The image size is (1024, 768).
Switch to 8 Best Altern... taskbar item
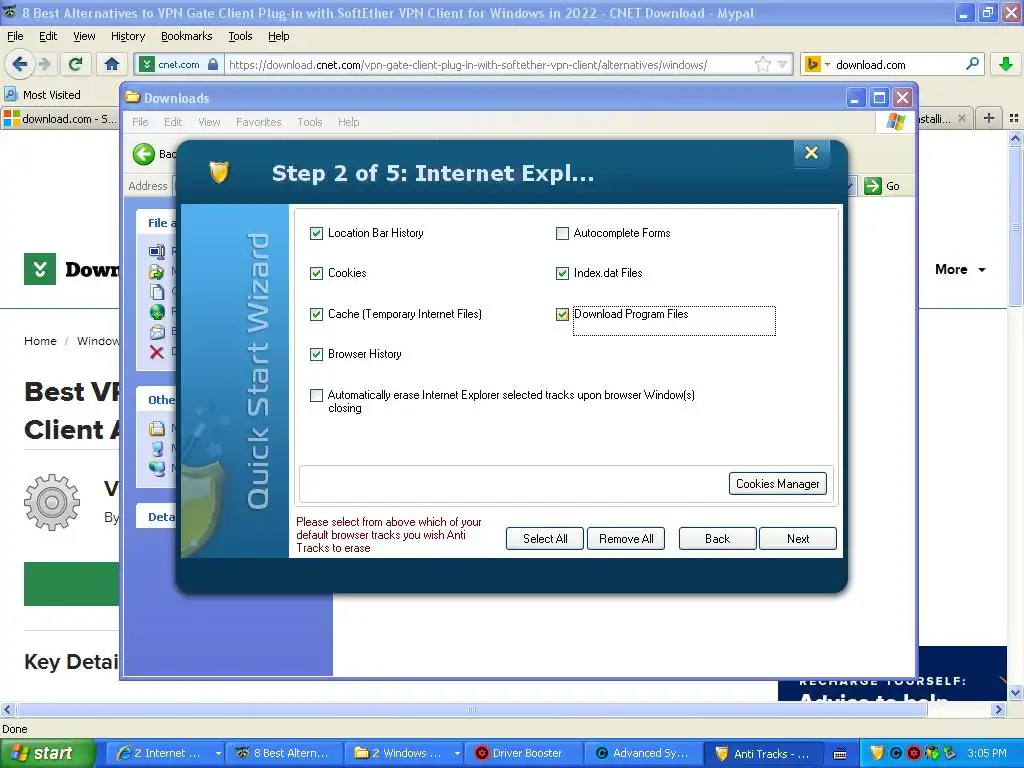click(283, 753)
